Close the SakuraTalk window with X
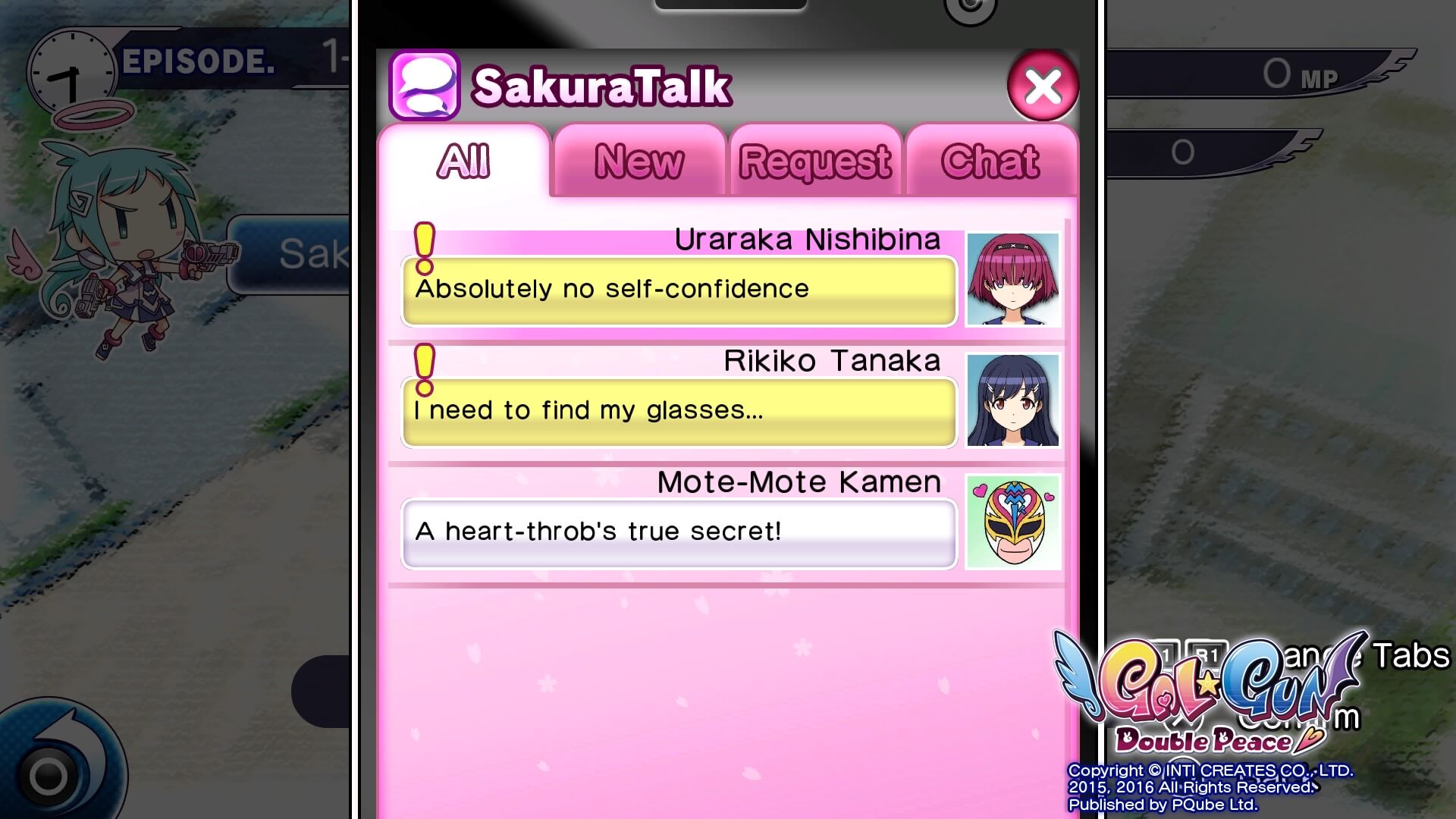This screenshot has height=819, width=1456. pyautogui.click(x=1043, y=86)
